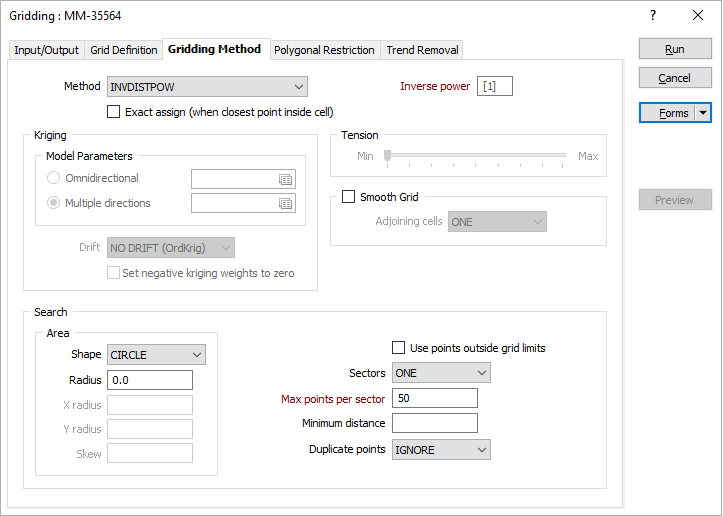The width and height of the screenshot is (723, 516).
Task: Go to the Trend Removal tab
Action: pyautogui.click(x=422, y=50)
